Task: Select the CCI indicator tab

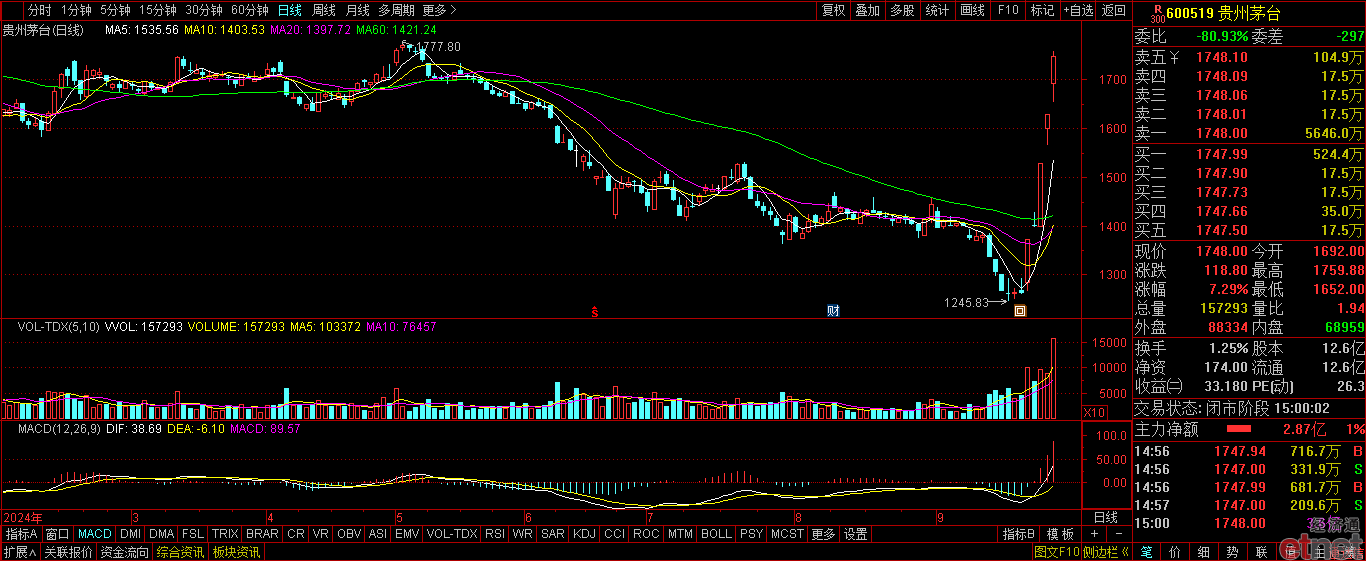Action: click(x=614, y=534)
